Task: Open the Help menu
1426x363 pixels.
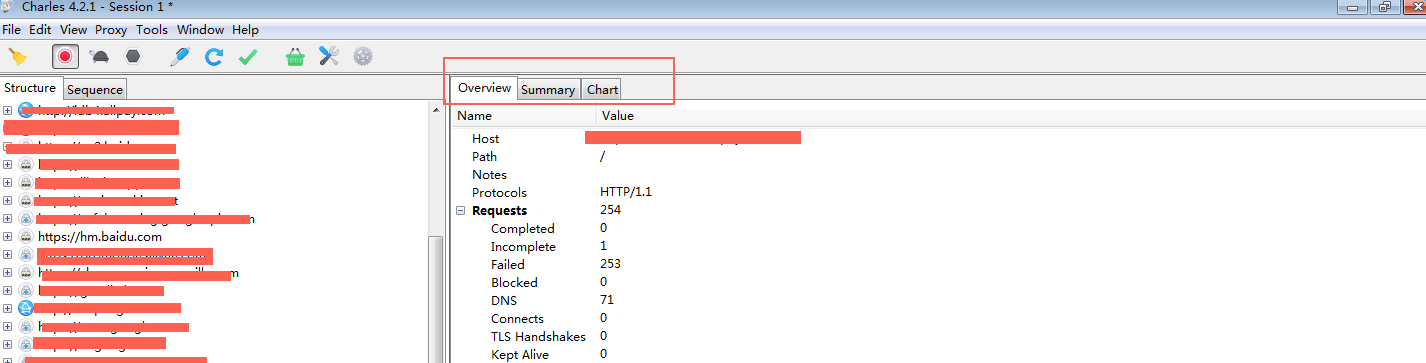Action: [245, 30]
